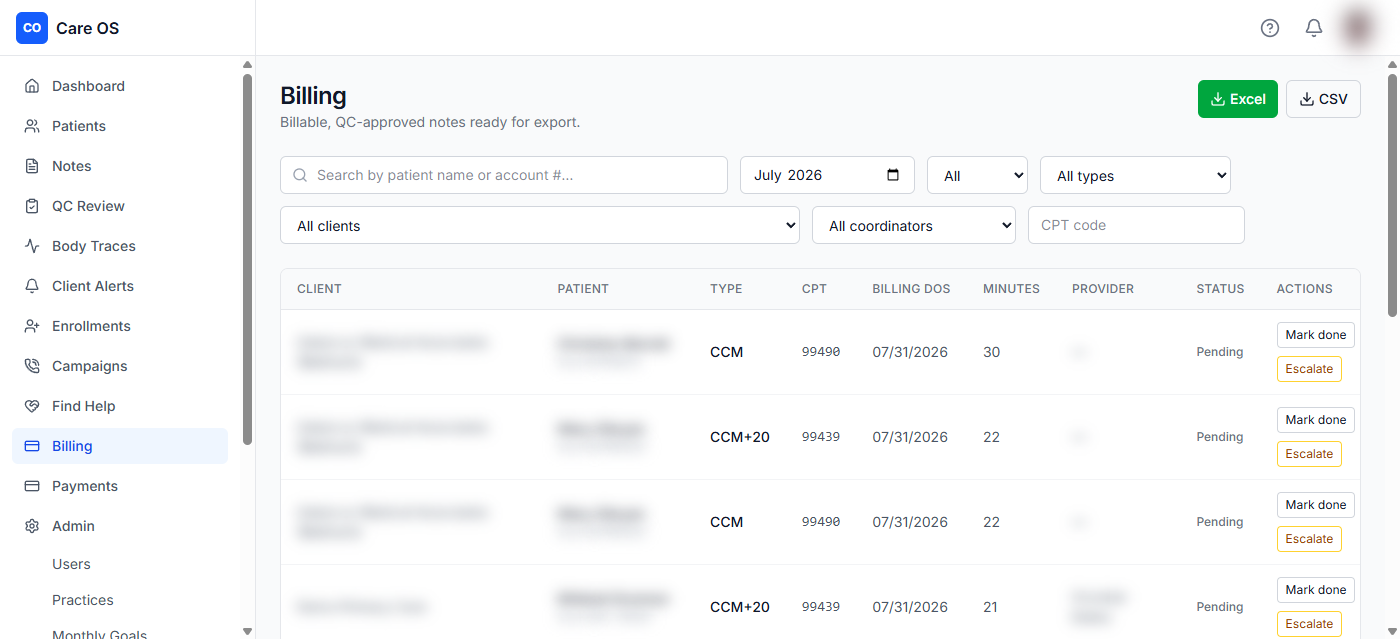Open the help question mark icon
The width and height of the screenshot is (1400, 639).
tap(1270, 28)
